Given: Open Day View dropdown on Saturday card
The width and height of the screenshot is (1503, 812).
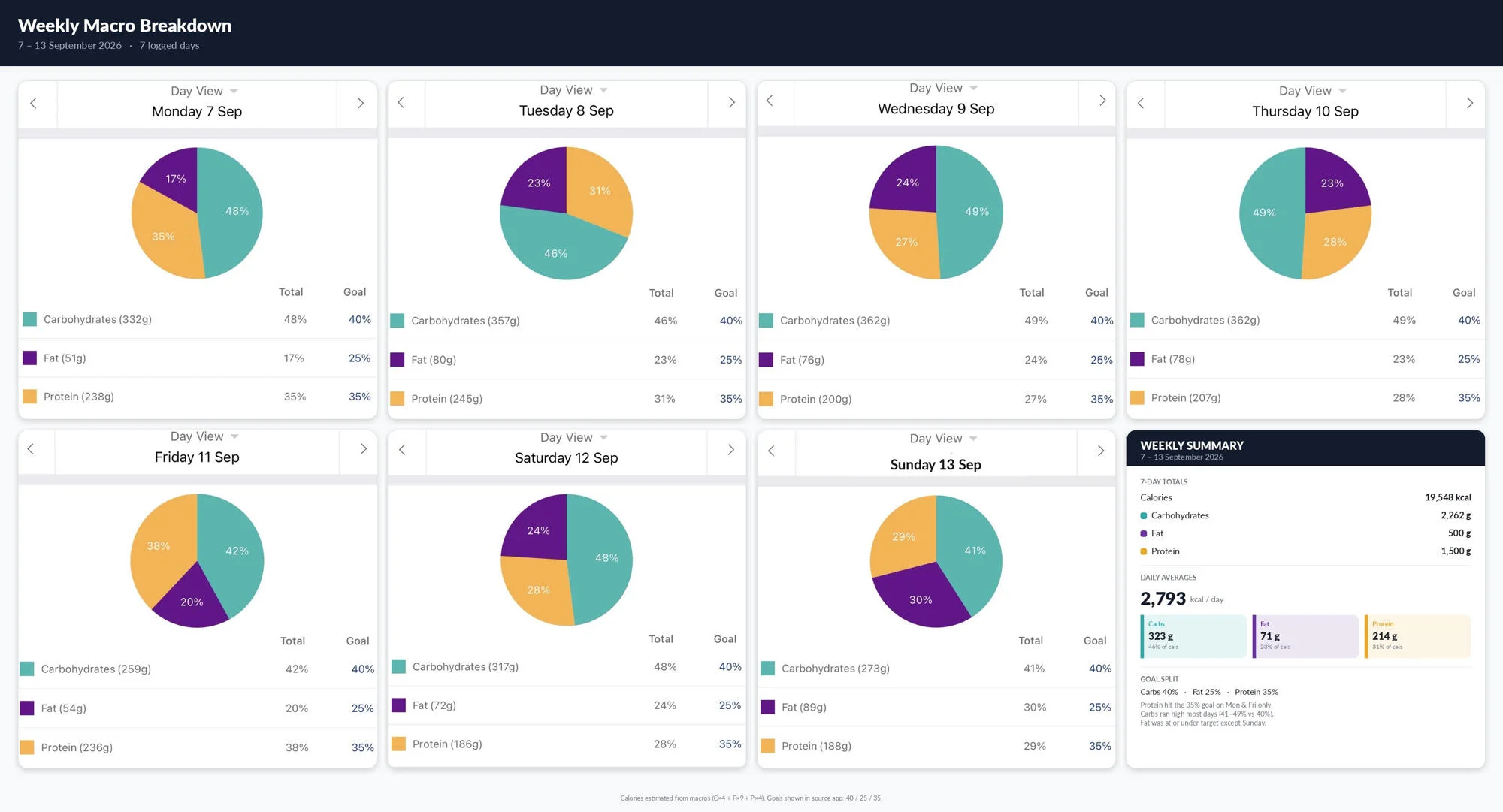Looking at the screenshot, I should pos(573,437).
